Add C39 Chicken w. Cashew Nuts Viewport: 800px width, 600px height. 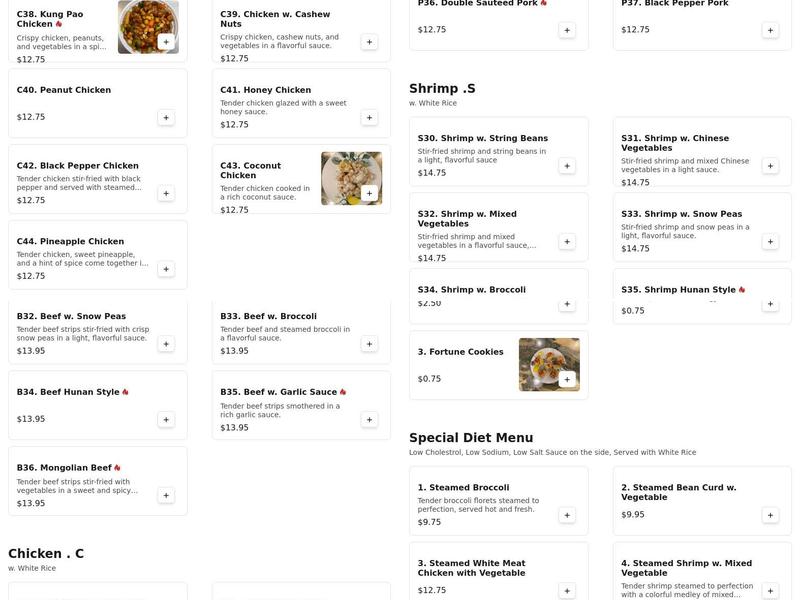pos(369,42)
